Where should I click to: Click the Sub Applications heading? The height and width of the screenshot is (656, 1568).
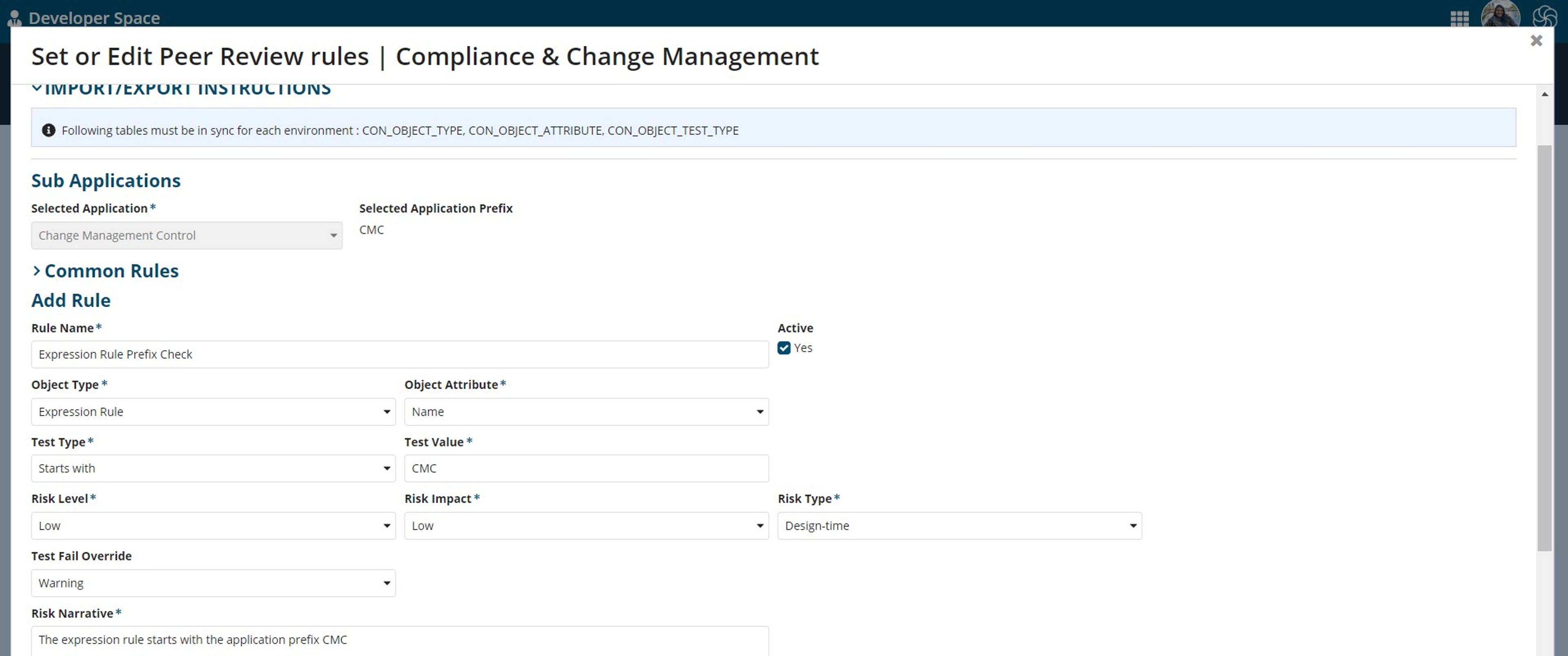point(106,181)
